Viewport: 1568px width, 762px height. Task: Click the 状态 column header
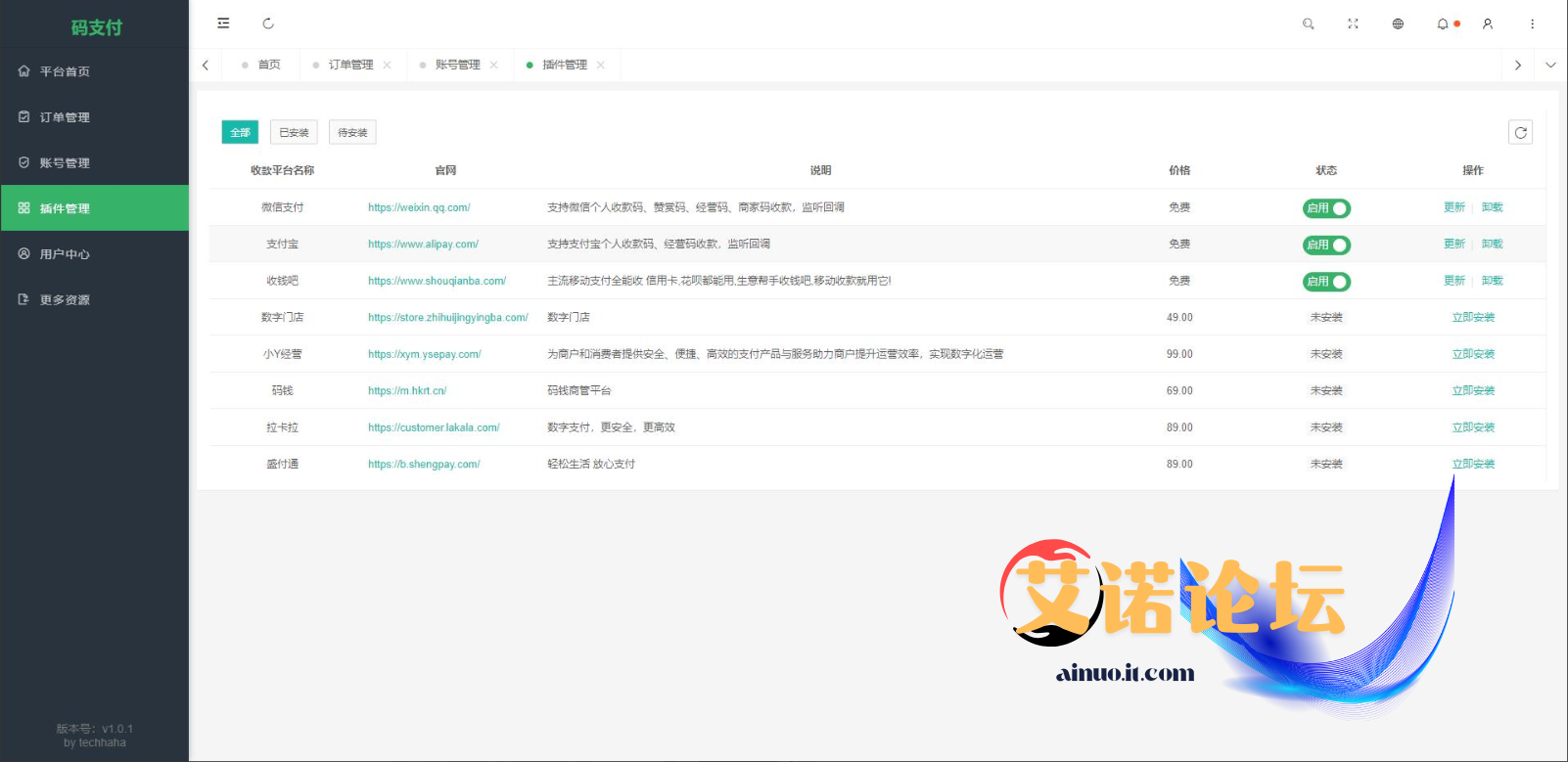pos(1326,170)
